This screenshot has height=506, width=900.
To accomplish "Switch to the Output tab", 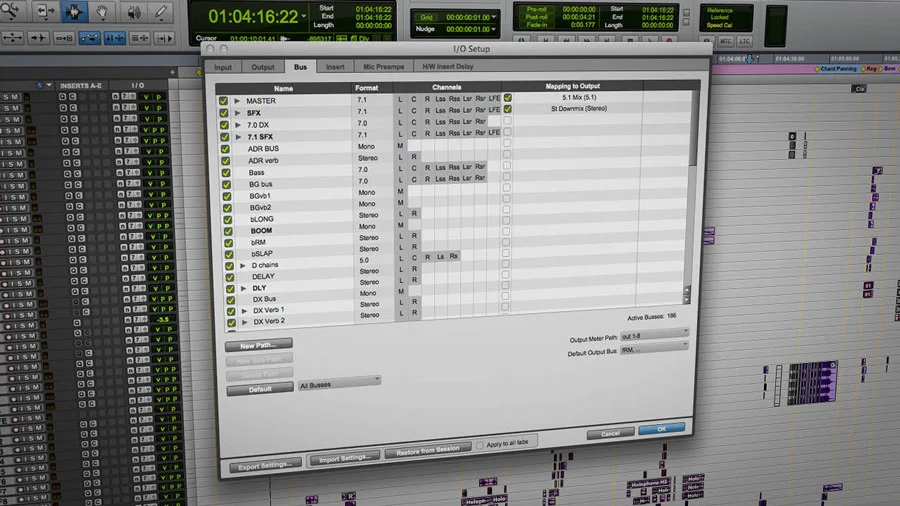I will (x=262, y=67).
